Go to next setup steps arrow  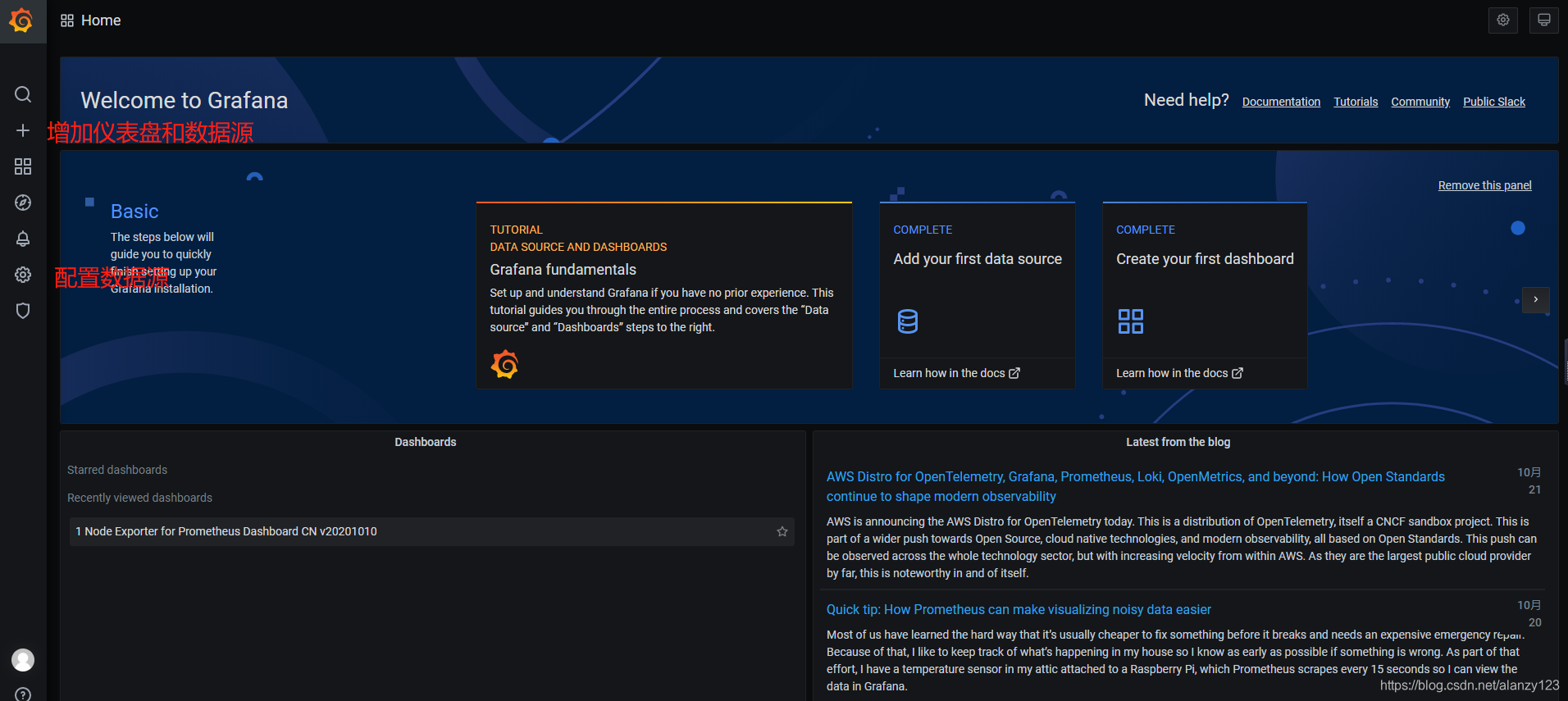[x=1536, y=299]
